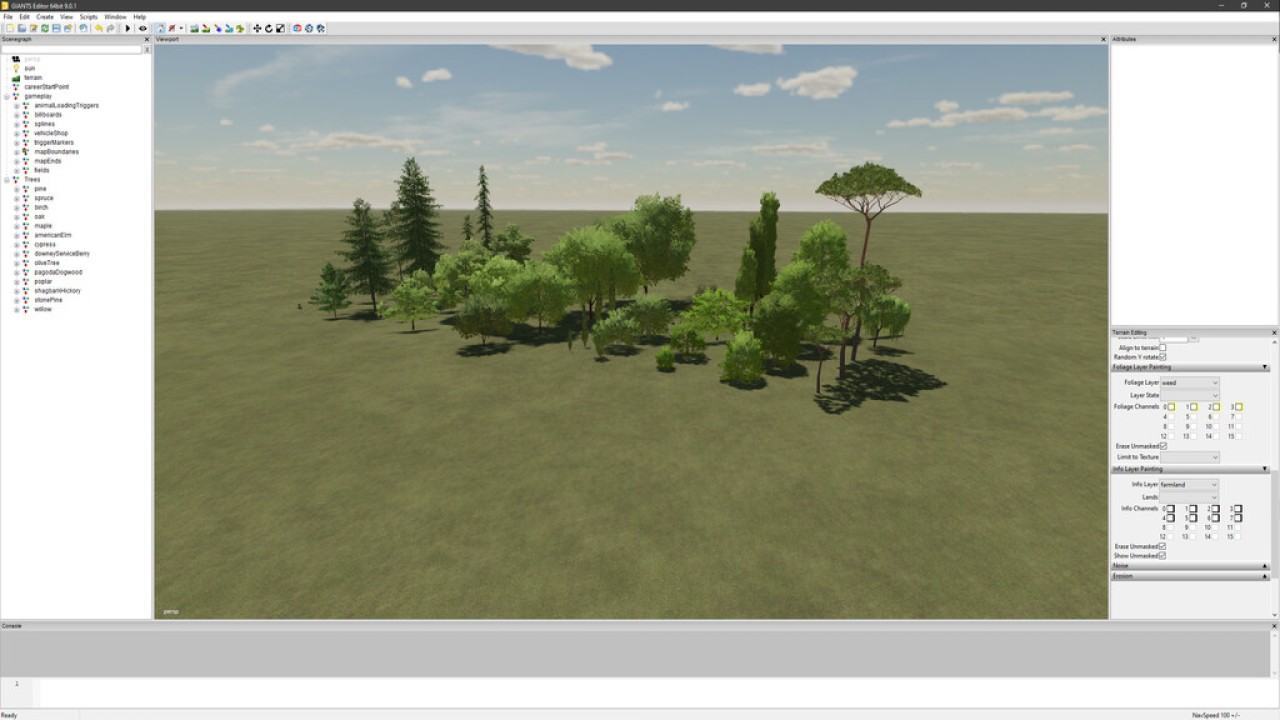
Task: Click the Terrain Foliage Paint mode icon
Action: [240, 28]
